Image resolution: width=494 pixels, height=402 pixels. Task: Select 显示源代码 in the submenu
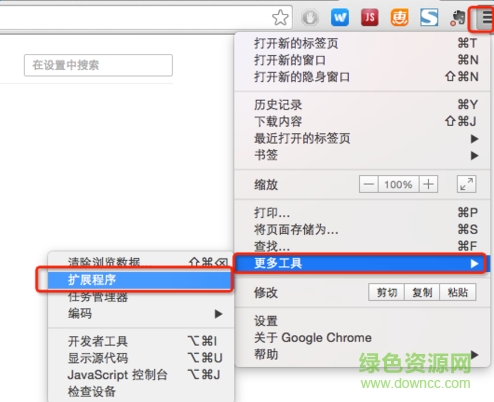tap(141, 358)
